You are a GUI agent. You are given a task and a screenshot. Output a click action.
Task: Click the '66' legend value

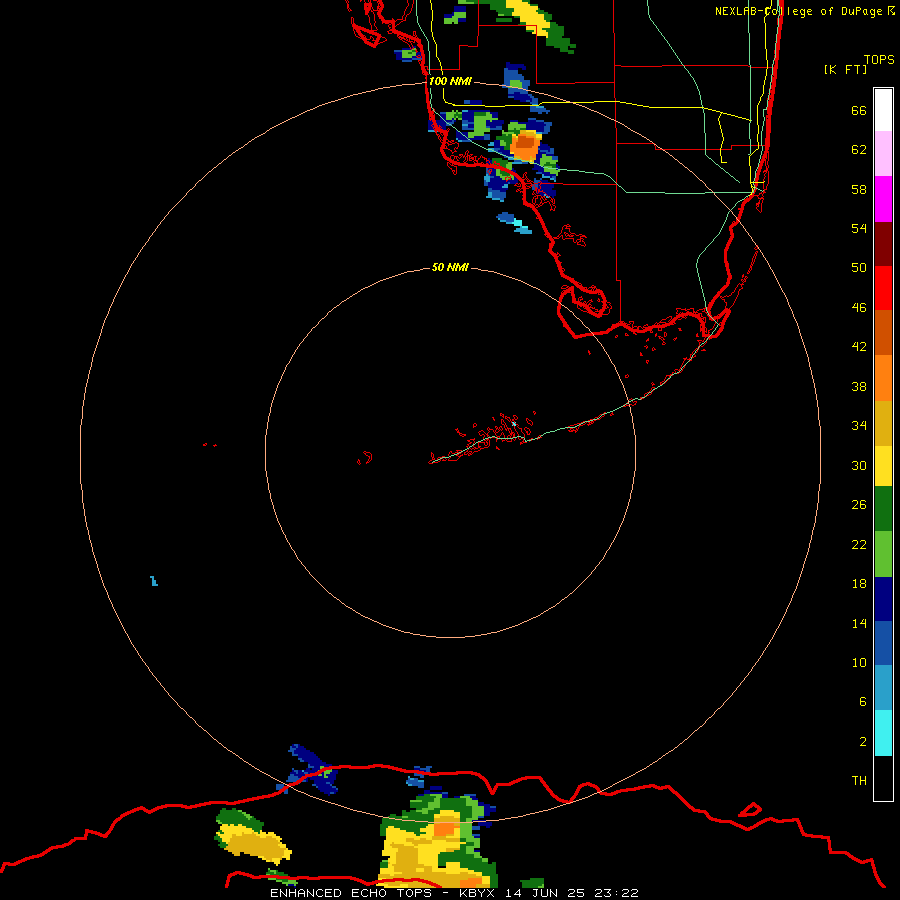[x=859, y=111]
